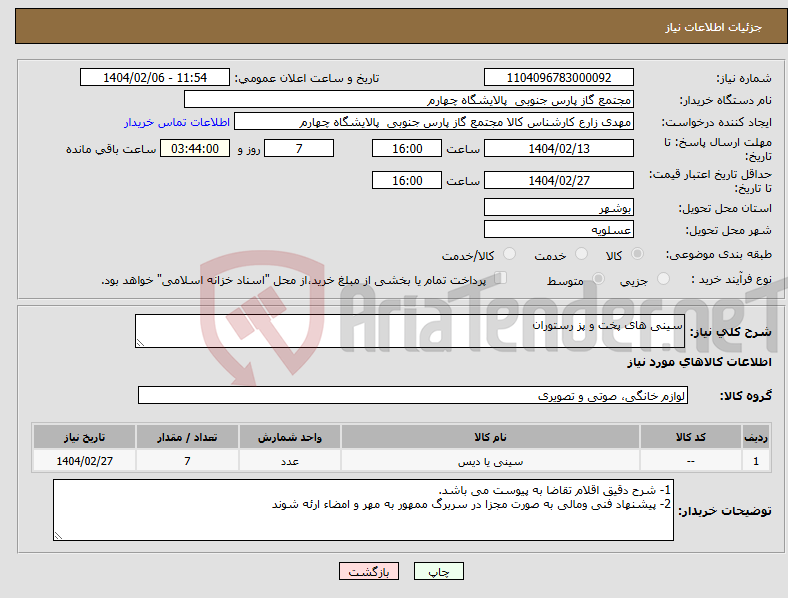The height and width of the screenshot is (598, 788).
Task: Click the نام کالا column header
Action: [490, 437]
